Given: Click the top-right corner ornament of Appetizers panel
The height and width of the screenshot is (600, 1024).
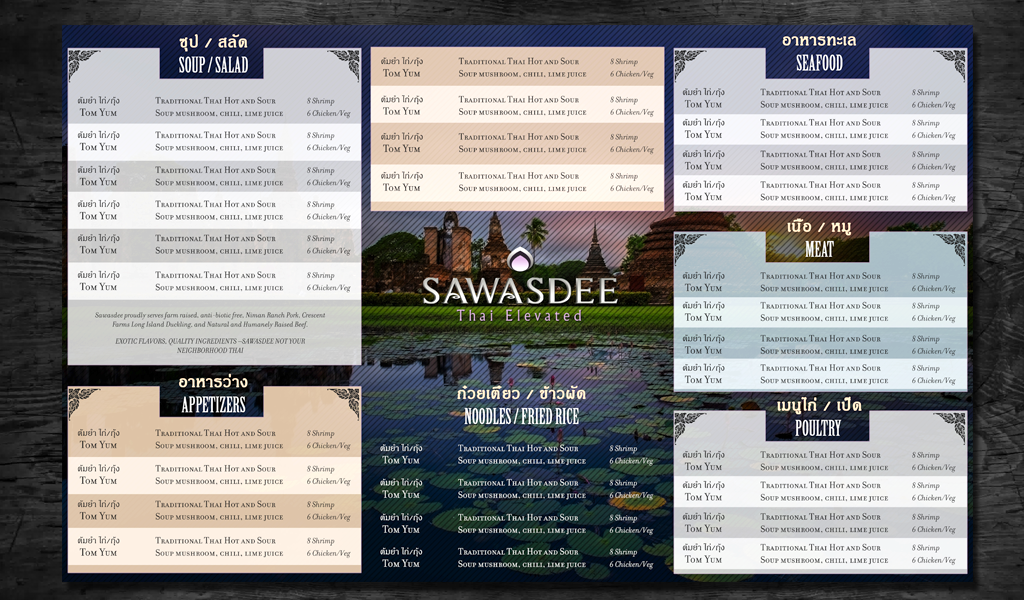Looking at the screenshot, I should [x=343, y=403].
